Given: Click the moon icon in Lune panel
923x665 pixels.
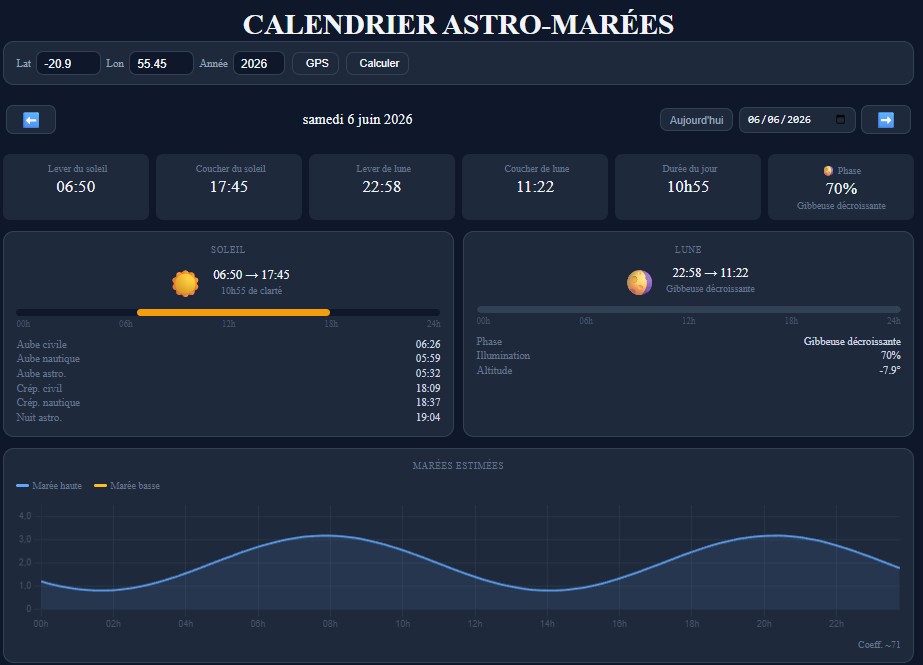Looking at the screenshot, I should point(639,282).
